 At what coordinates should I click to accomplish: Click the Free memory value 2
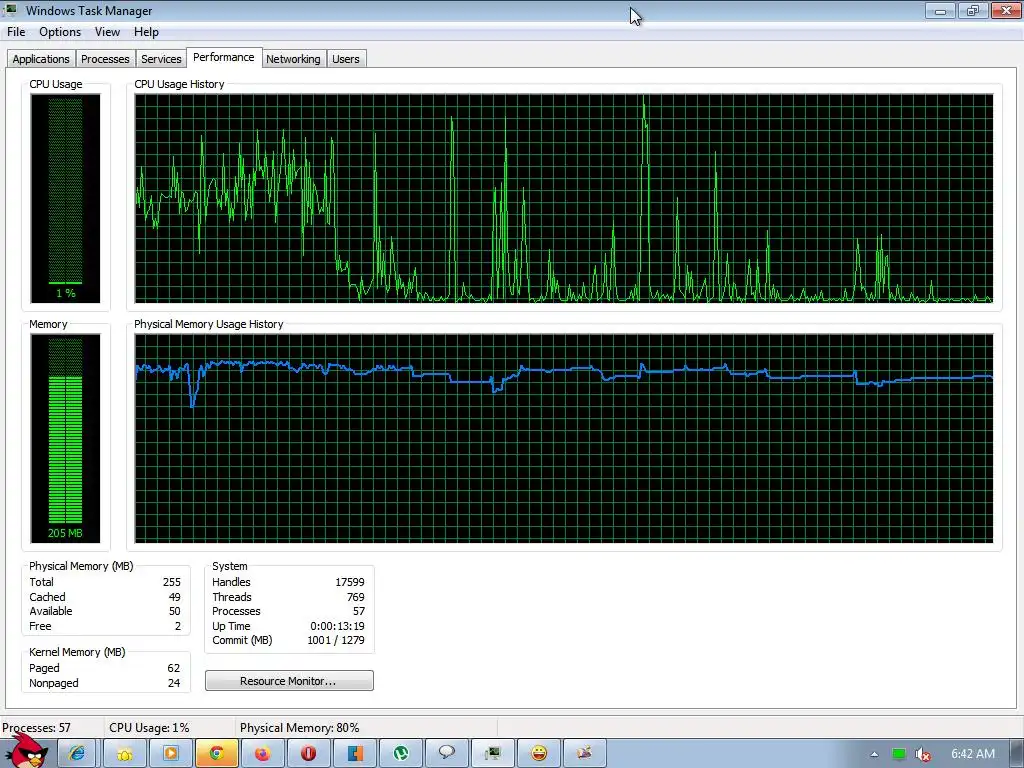pos(178,626)
